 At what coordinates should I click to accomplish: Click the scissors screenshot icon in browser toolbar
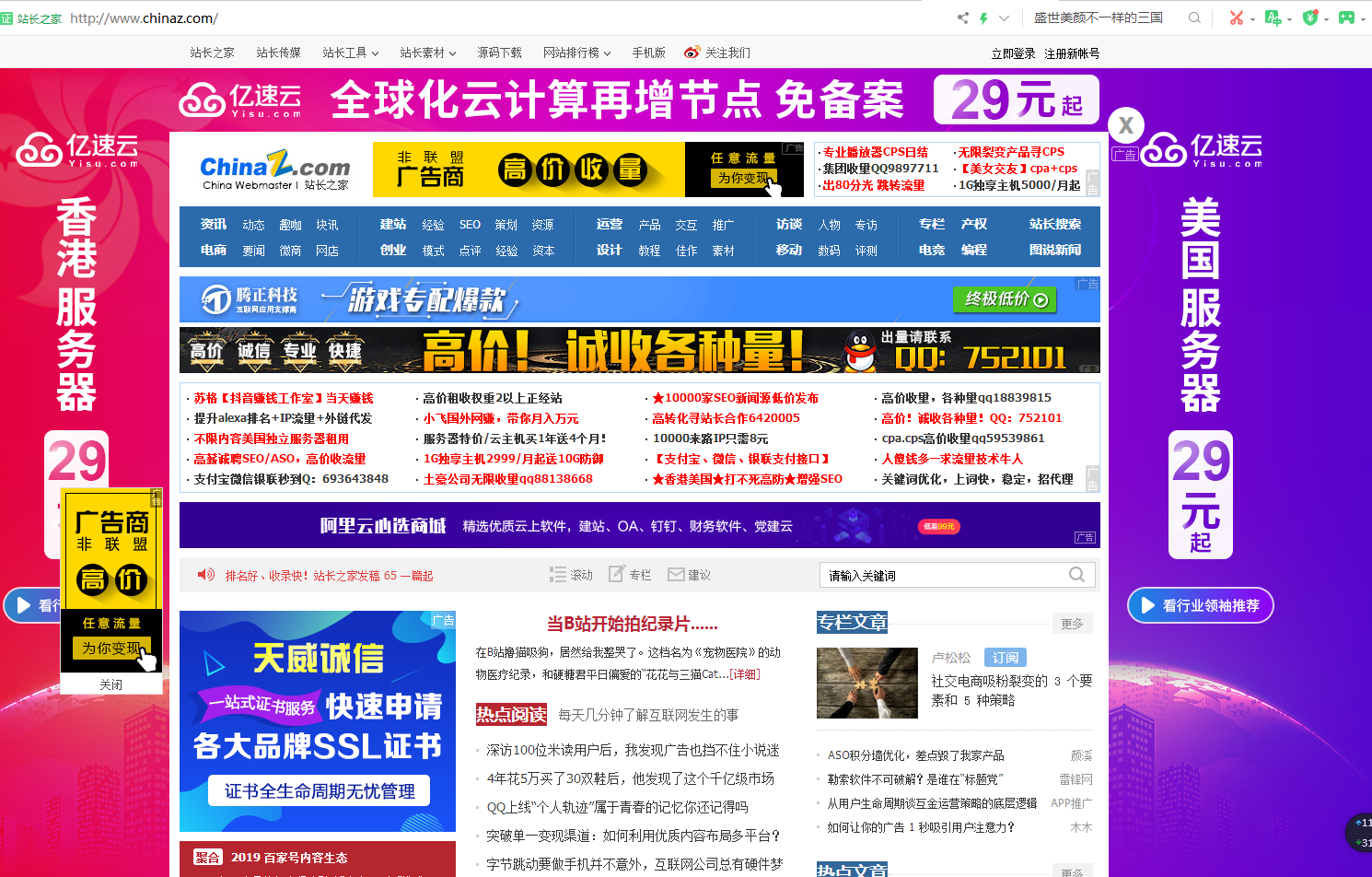(1237, 17)
